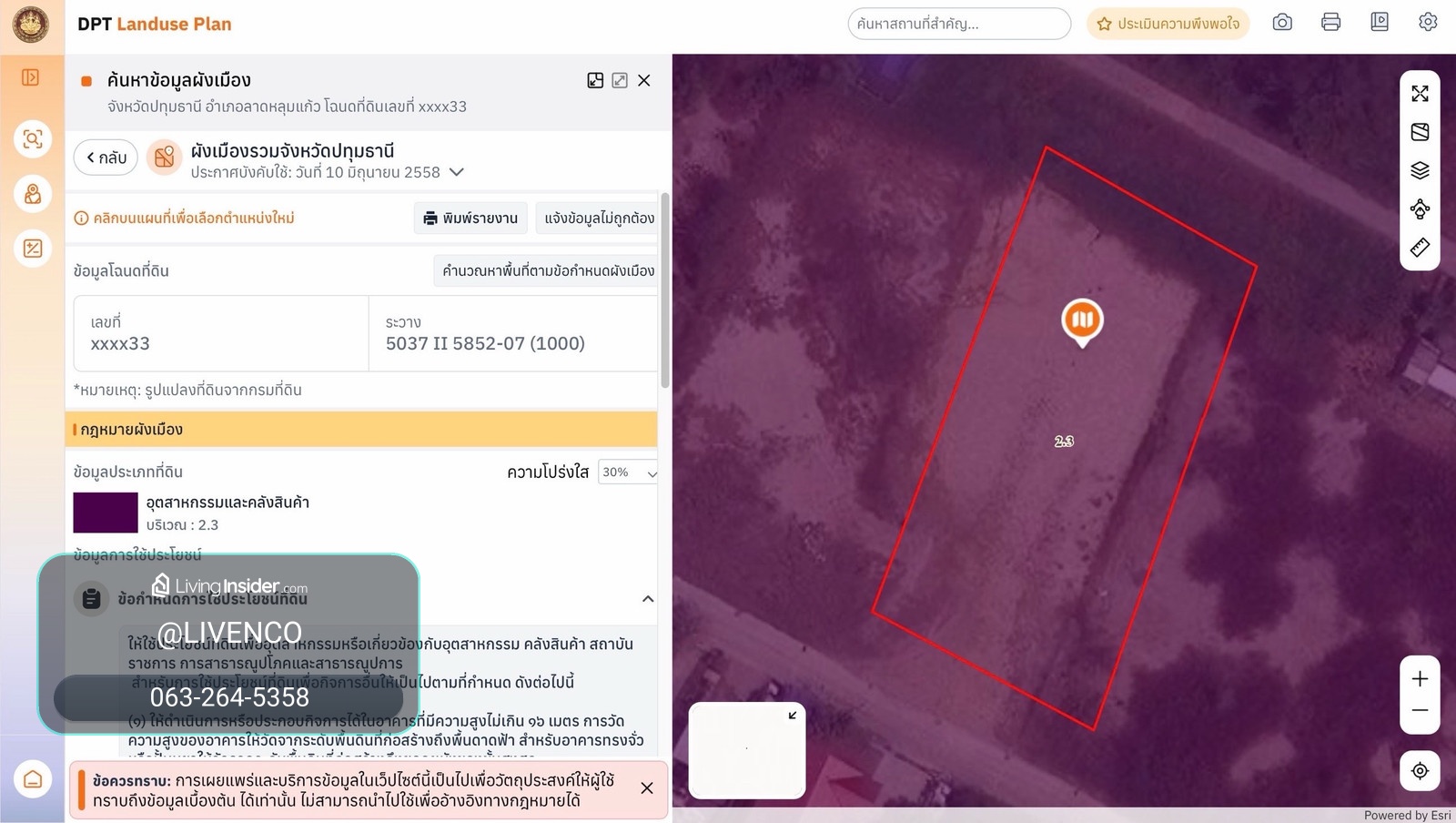Click the city plan map icon
This screenshot has width=1456, height=823.
pyautogui.click(x=164, y=157)
